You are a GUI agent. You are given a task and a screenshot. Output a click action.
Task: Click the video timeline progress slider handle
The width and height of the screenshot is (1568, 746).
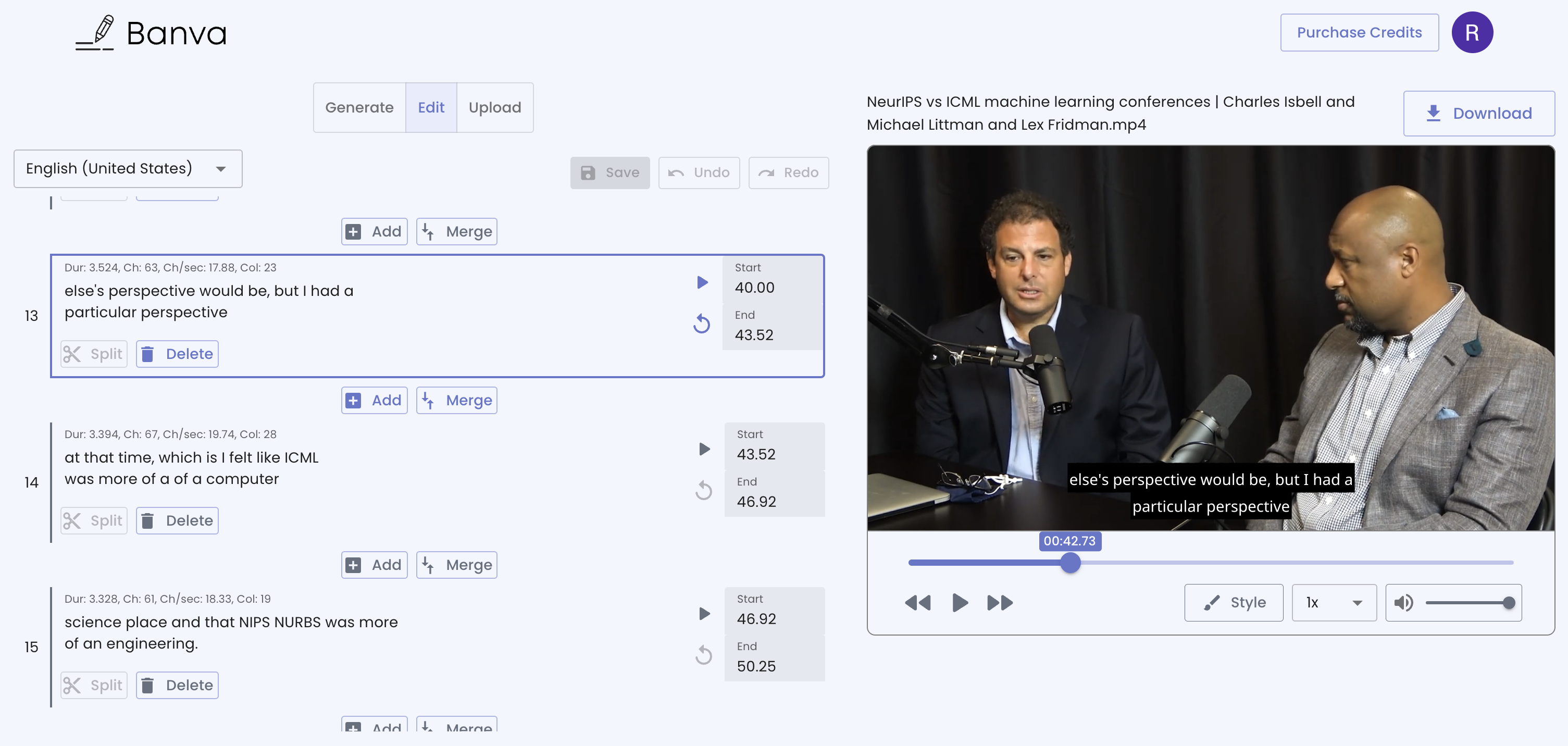point(1069,563)
